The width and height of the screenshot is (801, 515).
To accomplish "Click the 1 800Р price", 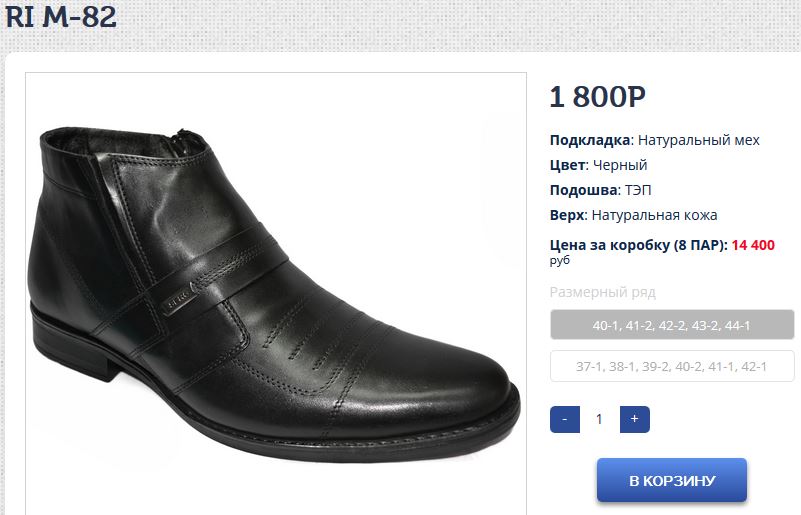I will 598,97.
